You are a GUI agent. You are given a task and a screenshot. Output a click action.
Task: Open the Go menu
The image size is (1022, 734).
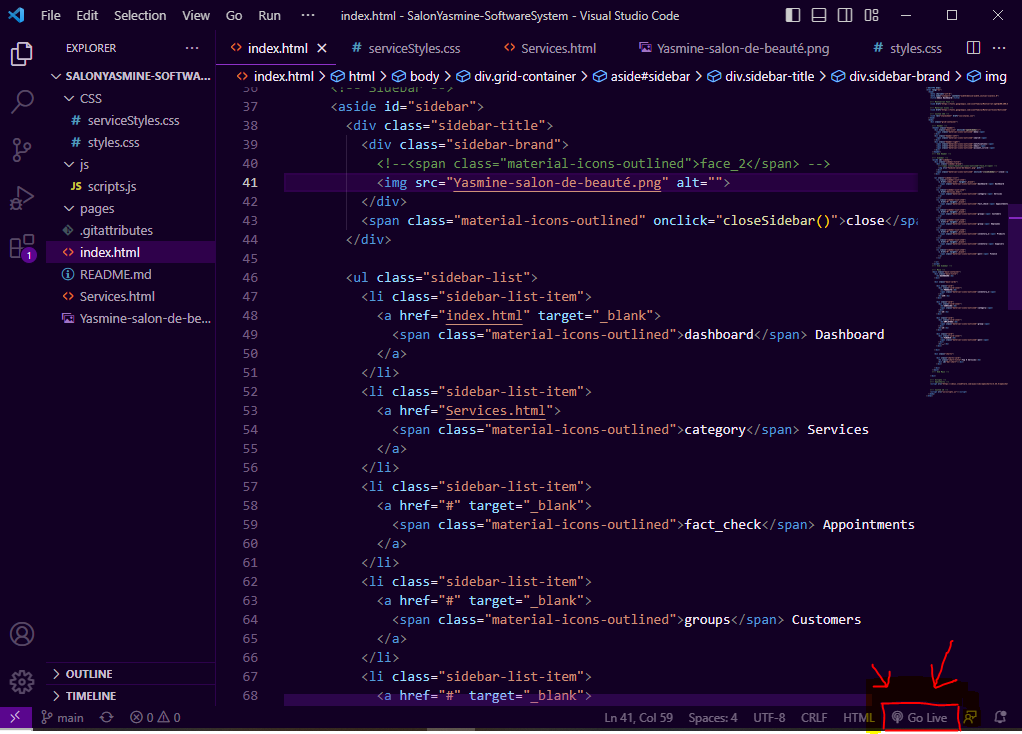point(234,15)
